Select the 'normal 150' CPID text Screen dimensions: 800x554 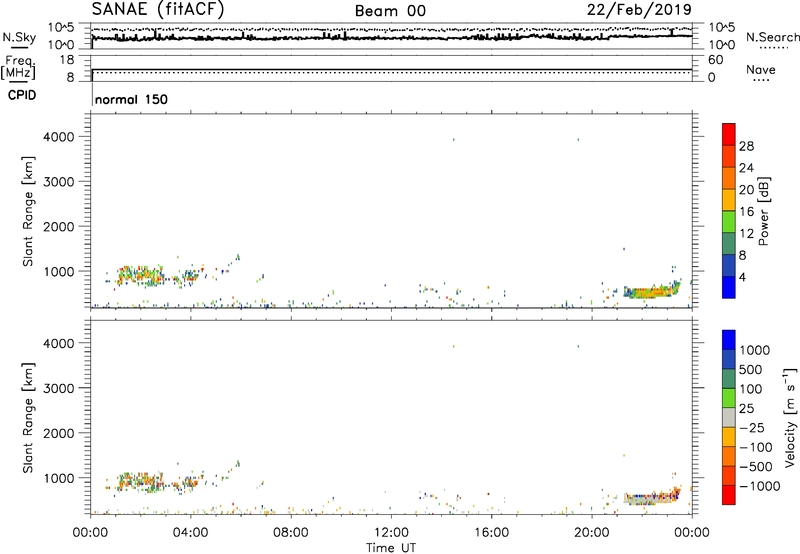coord(131,99)
